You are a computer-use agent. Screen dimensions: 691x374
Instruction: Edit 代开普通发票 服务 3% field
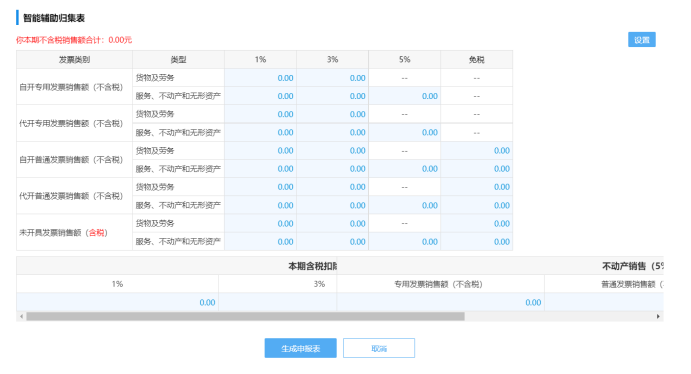pyautogui.click(x=333, y=205)
